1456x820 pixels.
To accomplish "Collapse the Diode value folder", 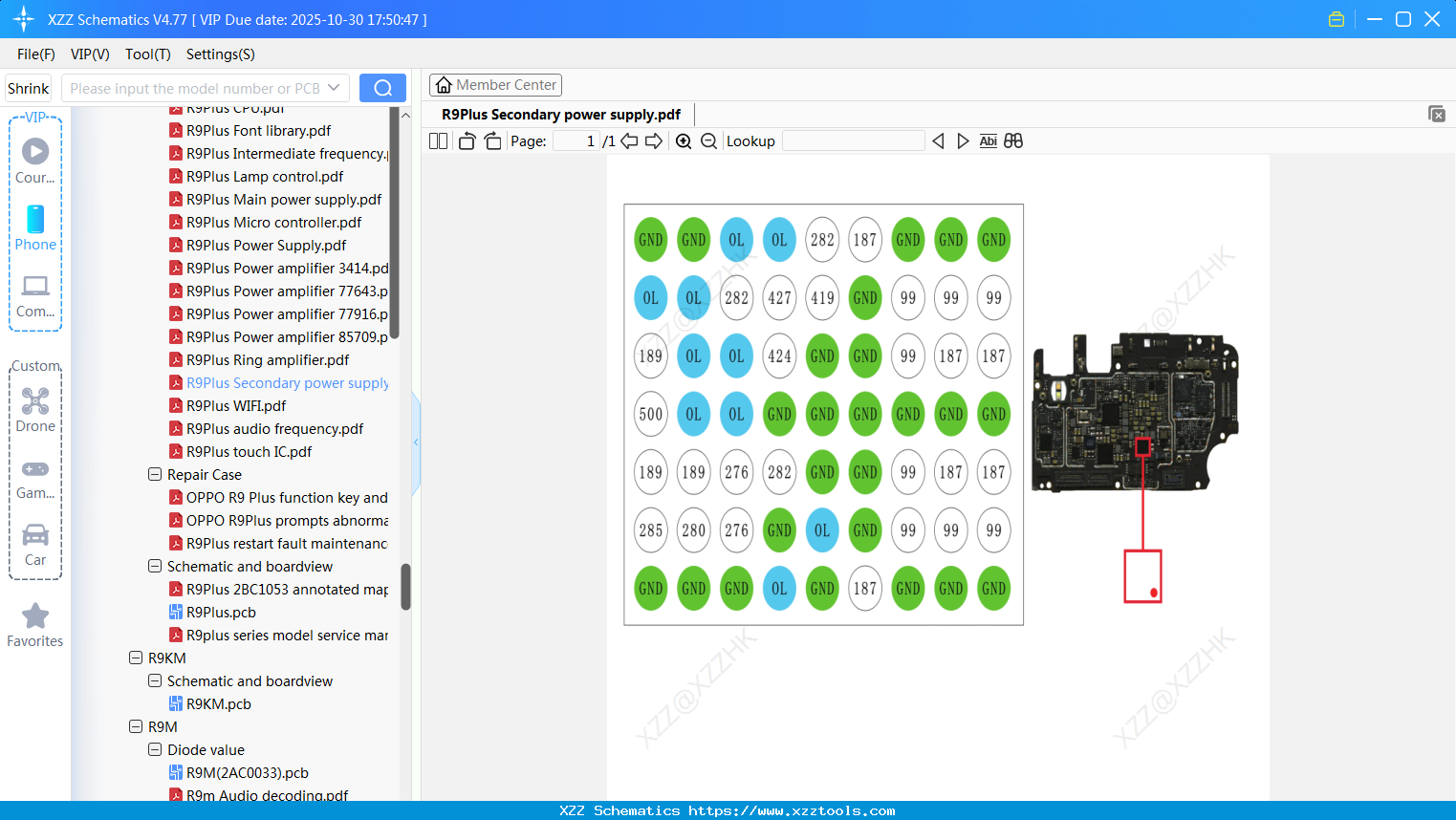I will click(155, 749).
